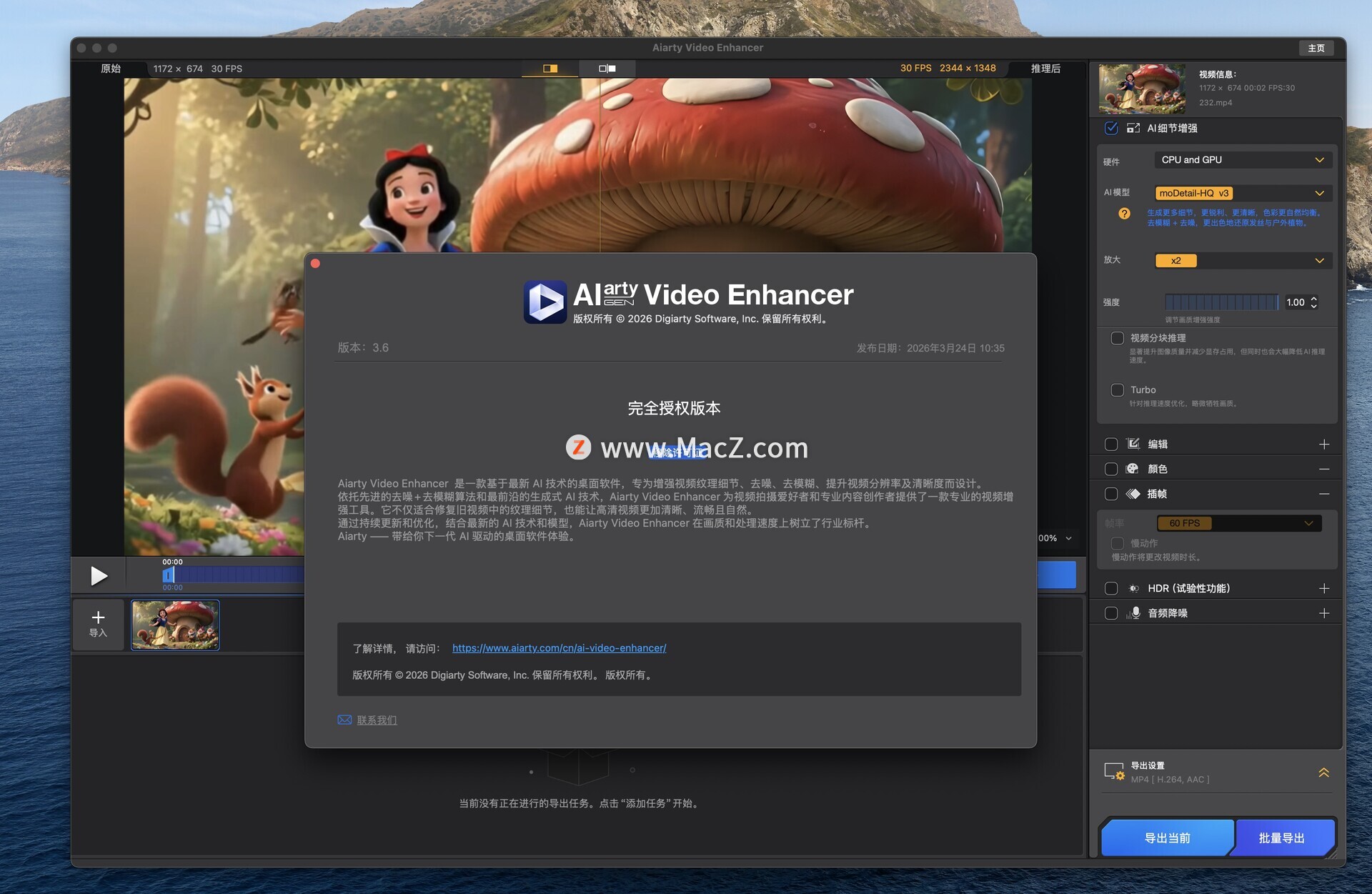
Task: Click the audio denoise microphone icon
Action: coord(1134,613)
